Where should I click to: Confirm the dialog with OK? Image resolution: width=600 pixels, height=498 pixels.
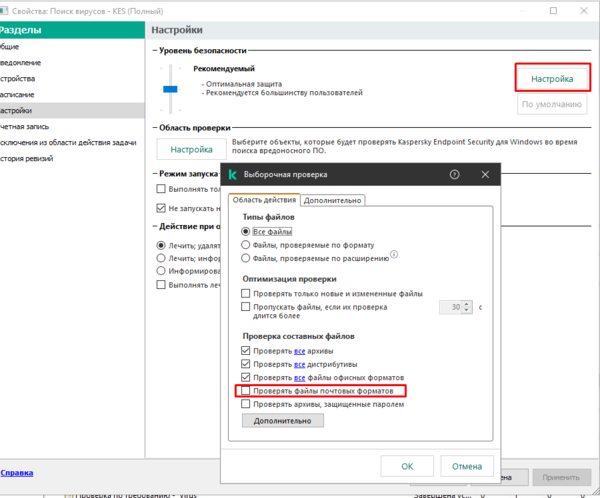pyautogui.click(x=407, y=466)
